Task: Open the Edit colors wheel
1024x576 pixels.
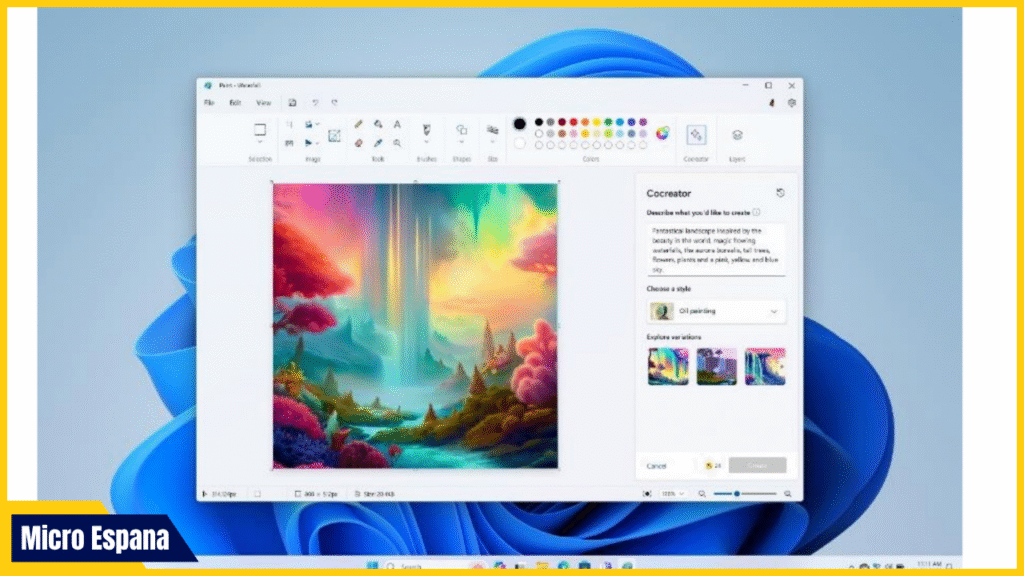Action: coord(662,133)
